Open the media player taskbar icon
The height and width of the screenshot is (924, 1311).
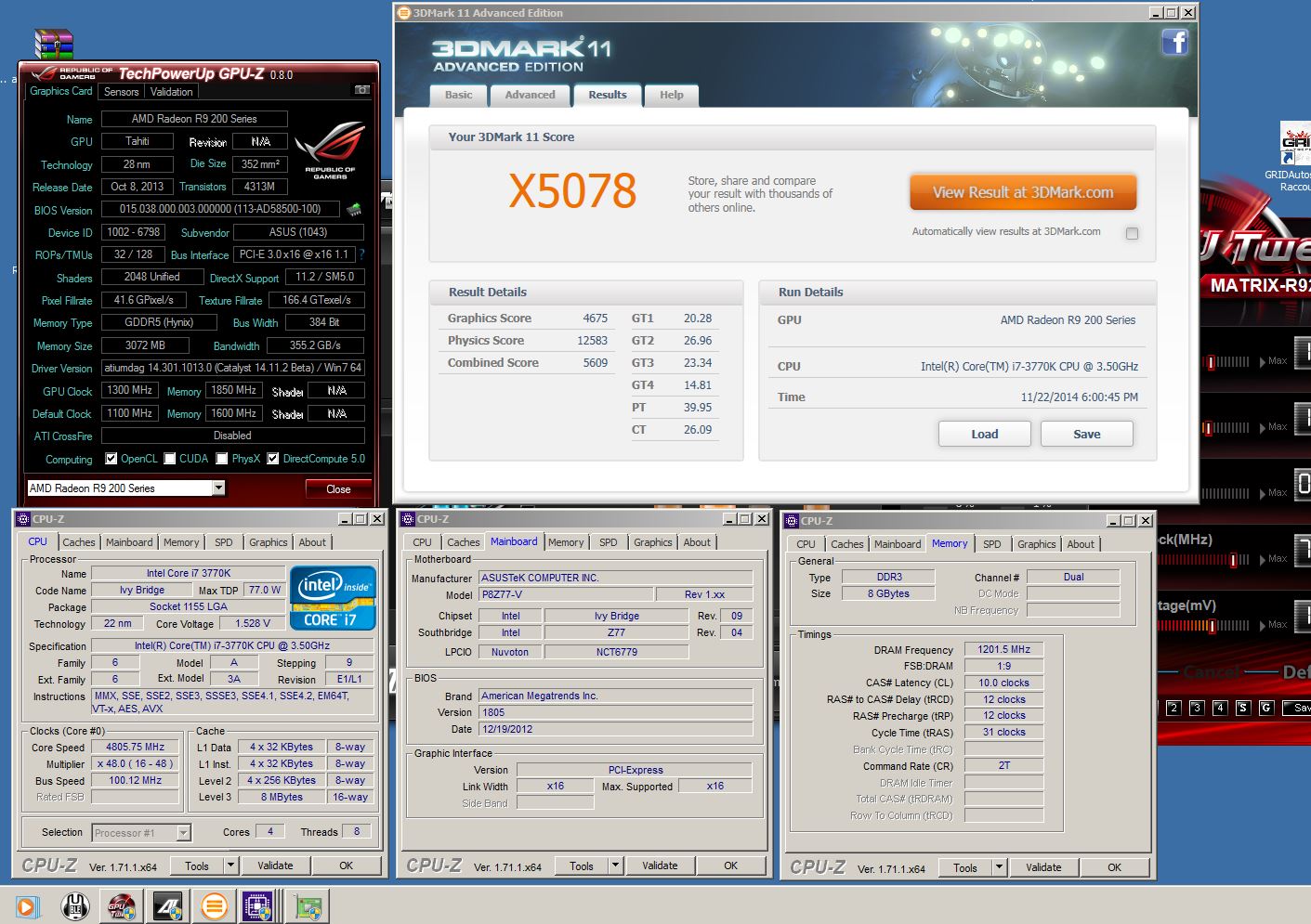coord(27,906)
